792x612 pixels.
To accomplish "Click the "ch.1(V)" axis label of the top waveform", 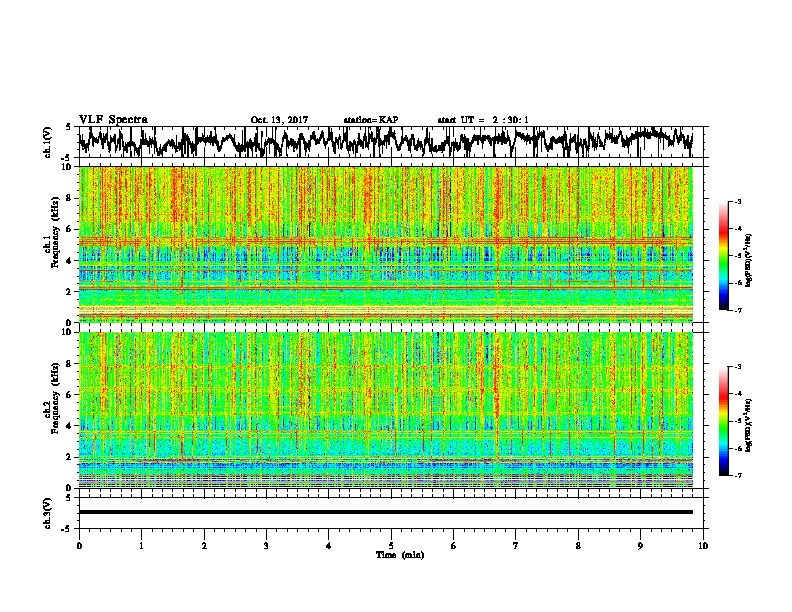I will (x=48, y=142).
